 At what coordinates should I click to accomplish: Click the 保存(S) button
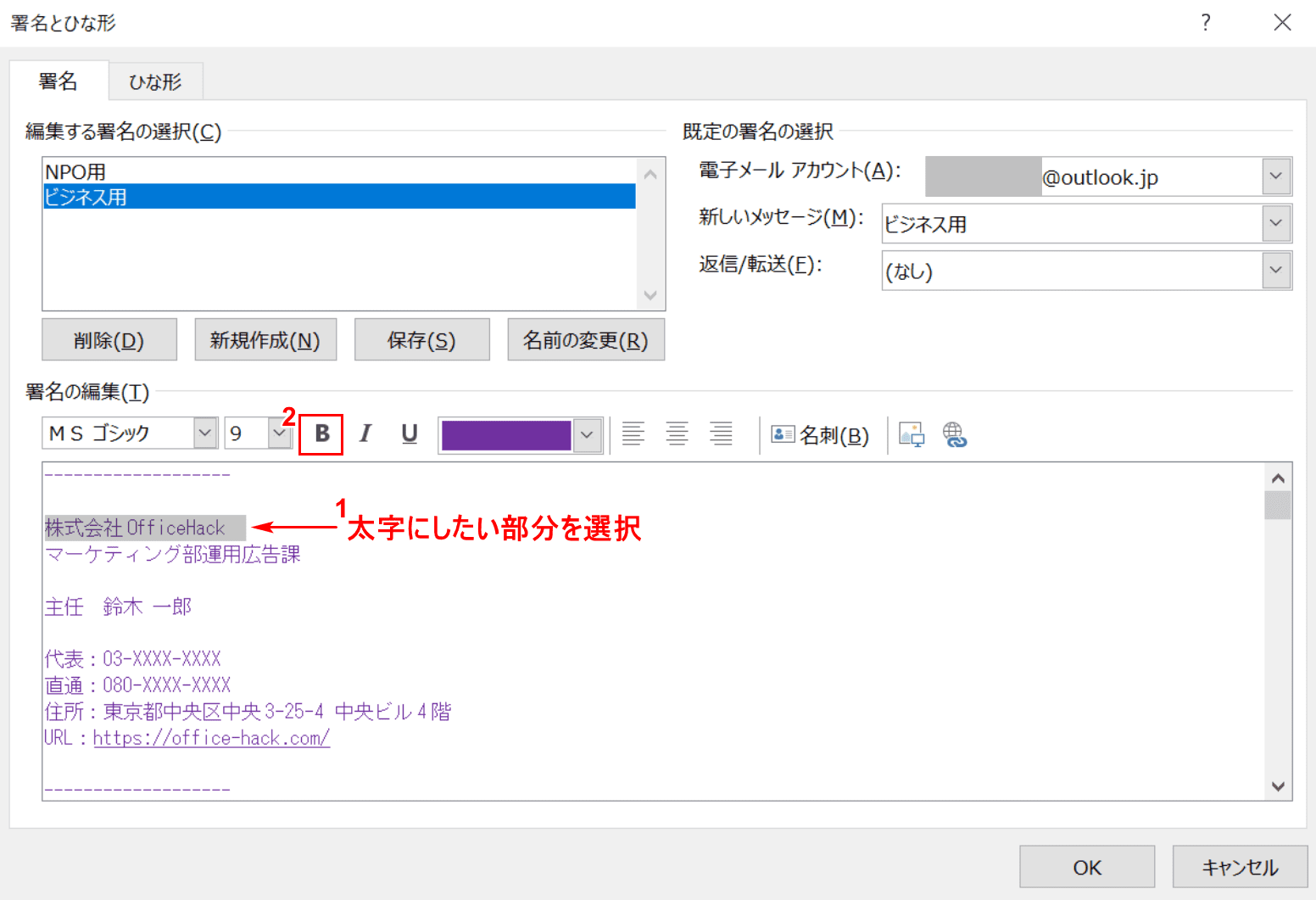click(421, 340)
